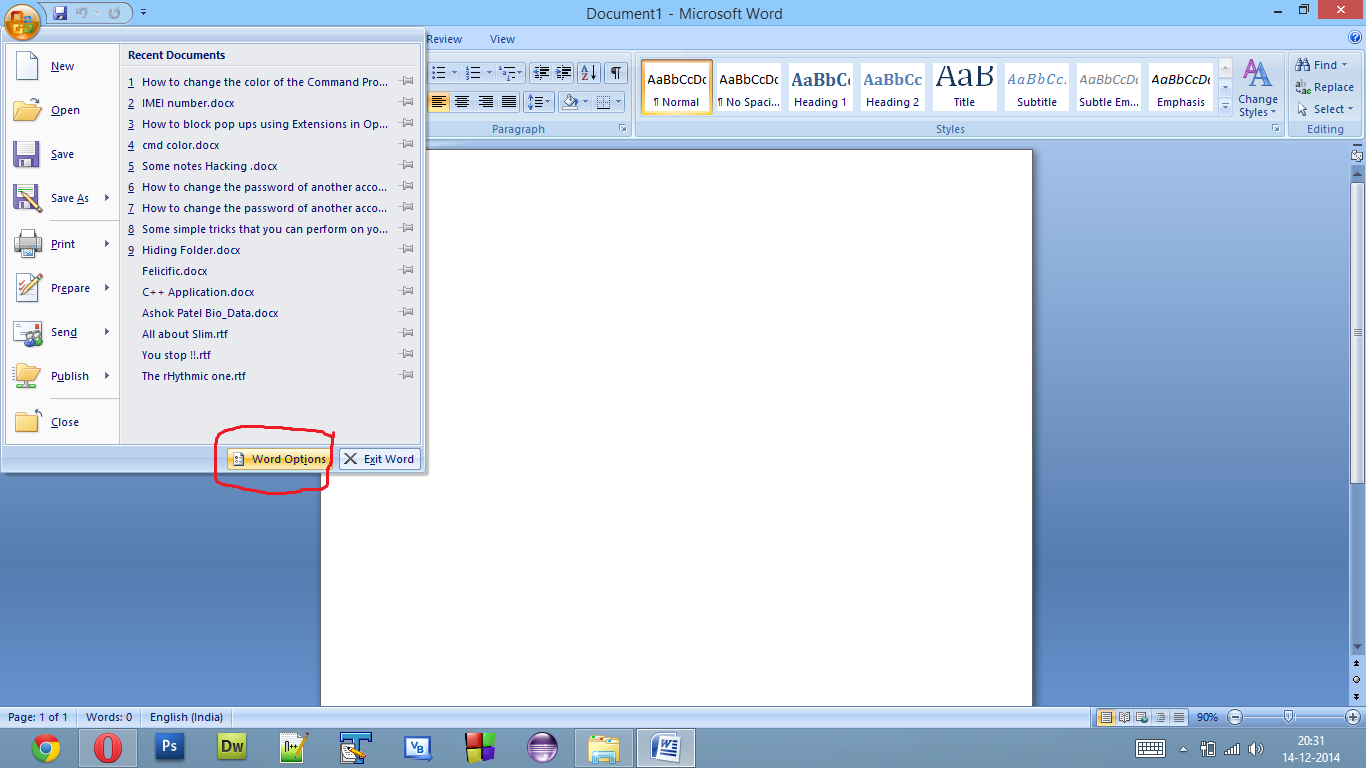The width and height of the screenshot is (1366, 768).
Task: Open the line spacing dropdown
Action: tap(539, 102)
